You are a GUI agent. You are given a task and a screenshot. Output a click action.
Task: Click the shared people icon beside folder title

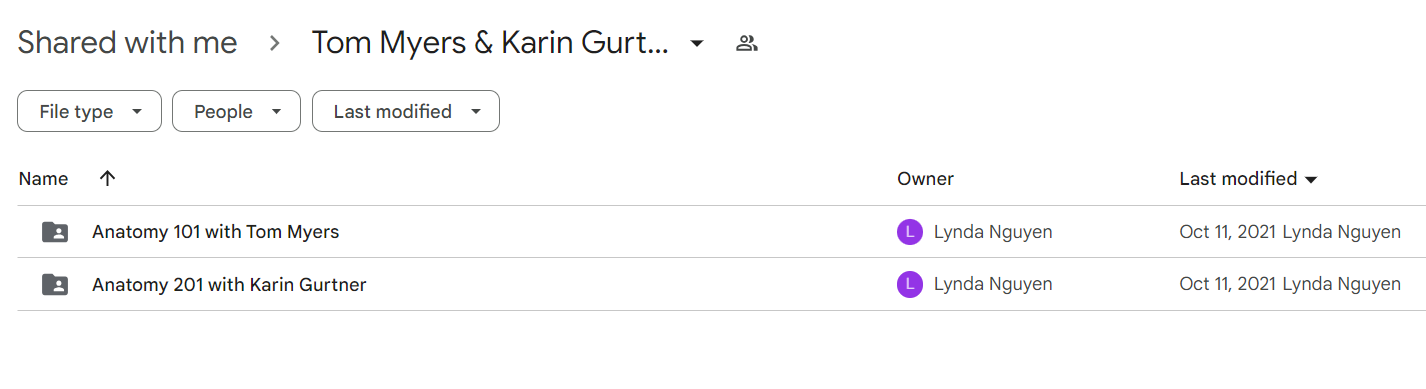point(747,43)
